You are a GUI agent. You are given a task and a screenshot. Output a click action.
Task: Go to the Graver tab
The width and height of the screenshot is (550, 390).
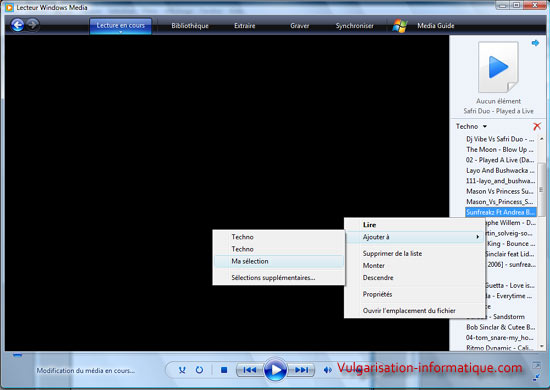[x=300, y=26]
